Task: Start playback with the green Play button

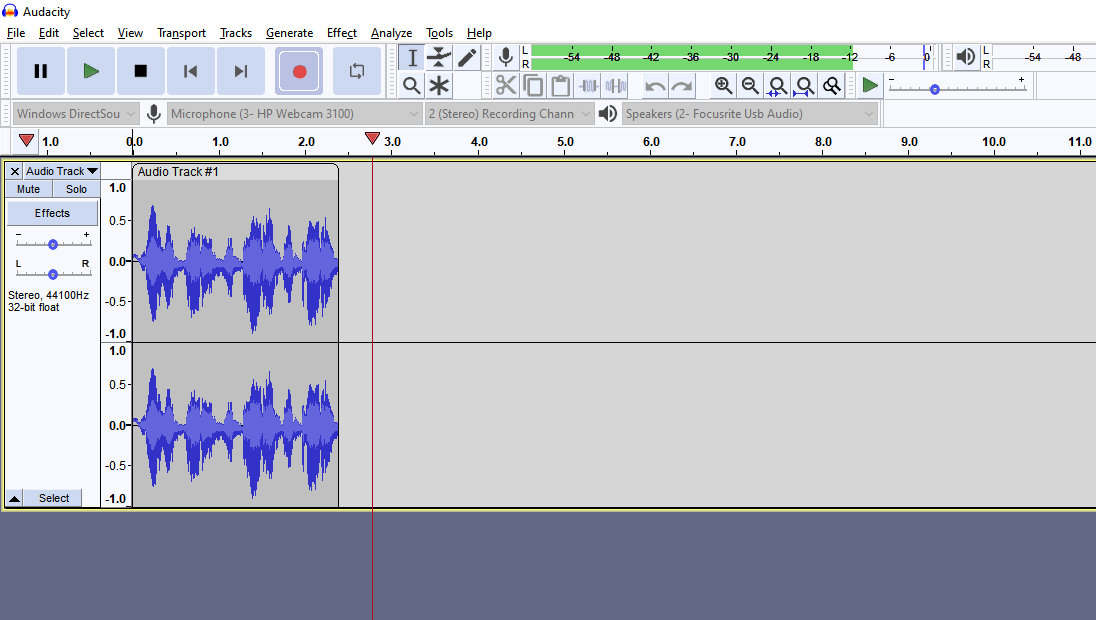Action: 91,71
